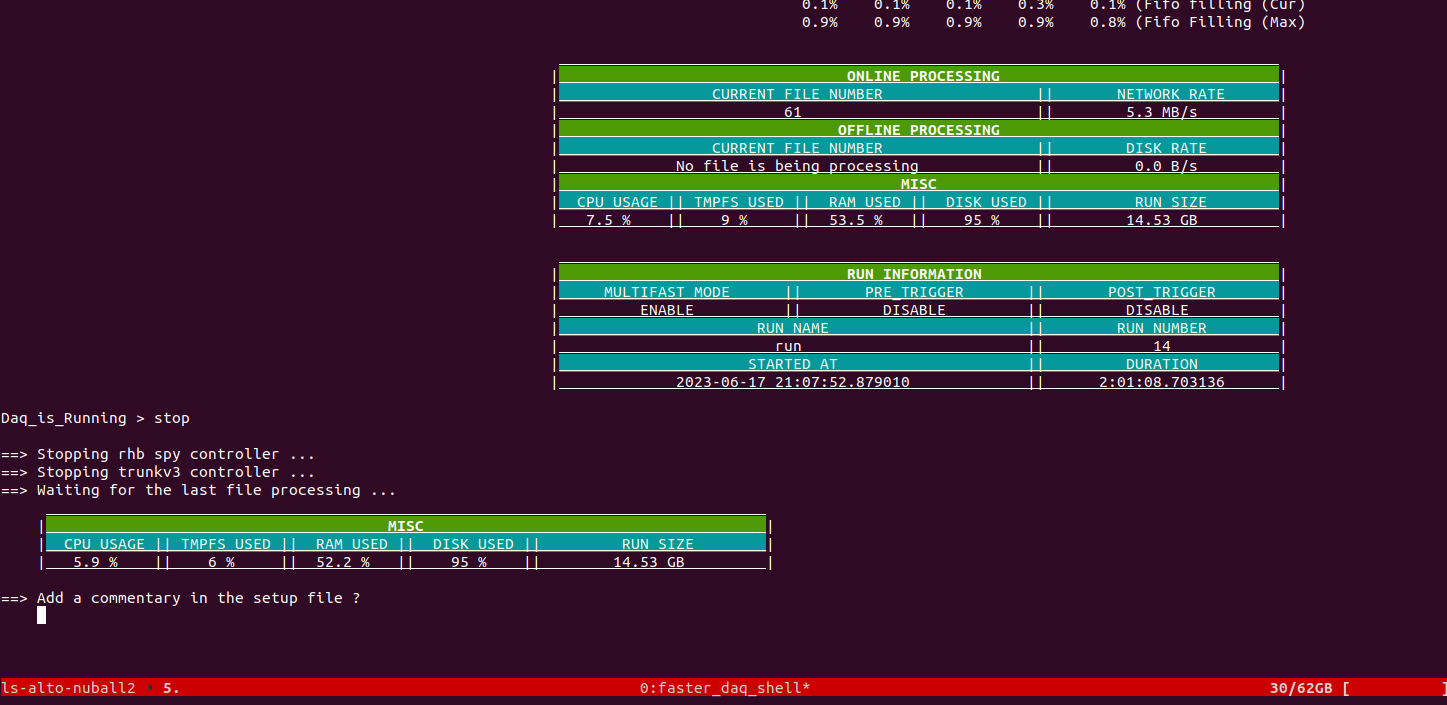Click the text cursor below commentary prompt
1447x705 pixels.
click(x=41, y=615)
